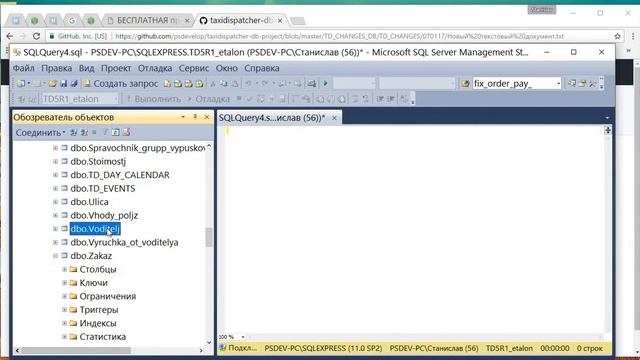Click the New Project toolbar icon
640x360 pixels.
pyautogui.click(x=20, y=84)
